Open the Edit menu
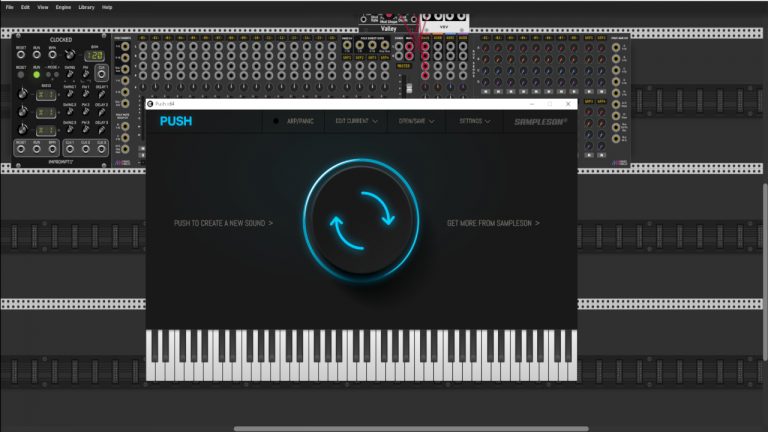 pyautogui.click(x=25, y=7)
